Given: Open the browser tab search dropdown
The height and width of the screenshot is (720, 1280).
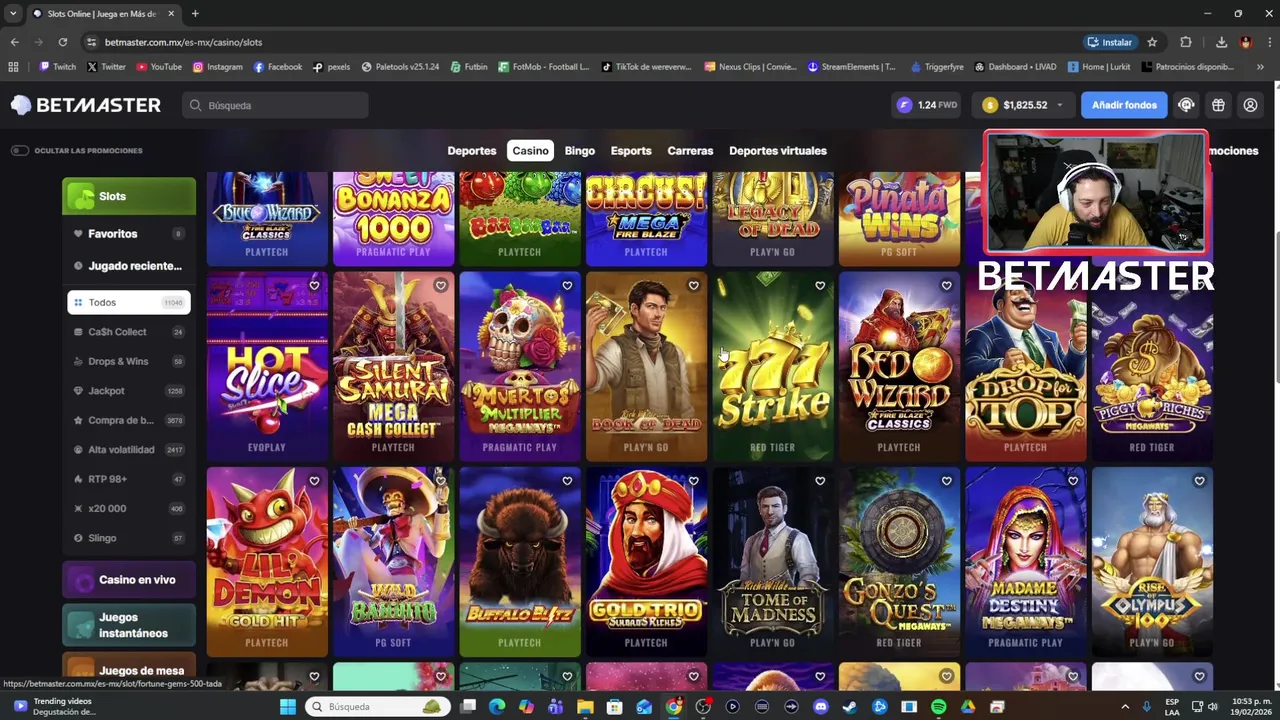Looking at the screenshot, I should 13,13.
